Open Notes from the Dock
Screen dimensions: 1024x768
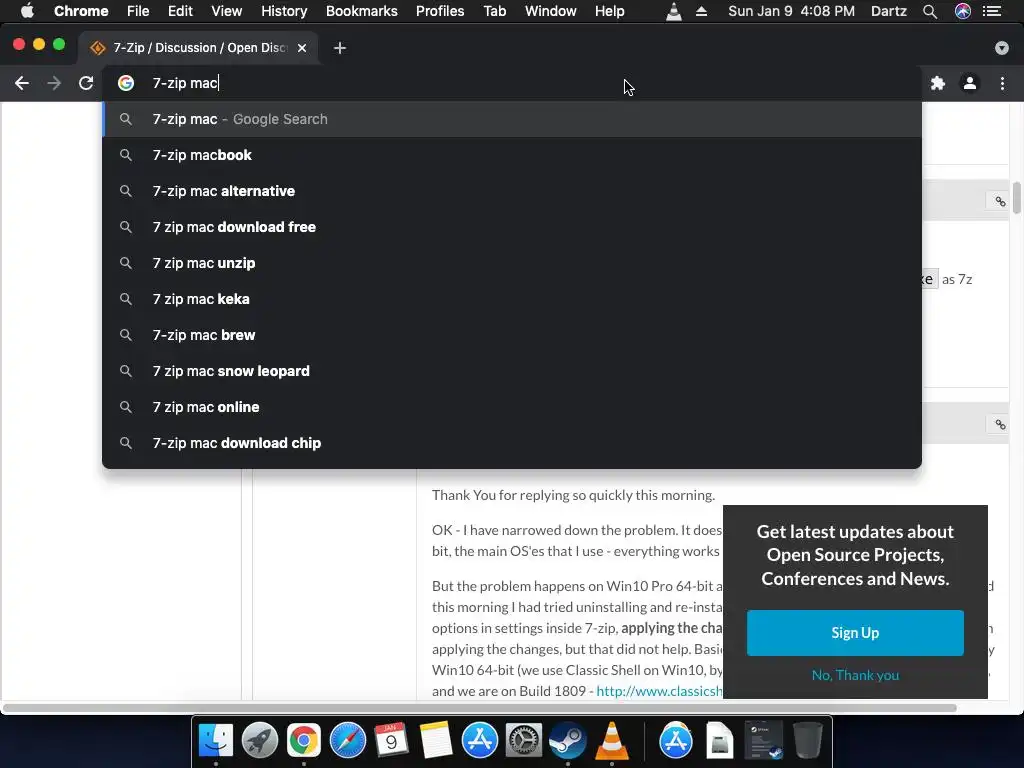click(436, 741)
